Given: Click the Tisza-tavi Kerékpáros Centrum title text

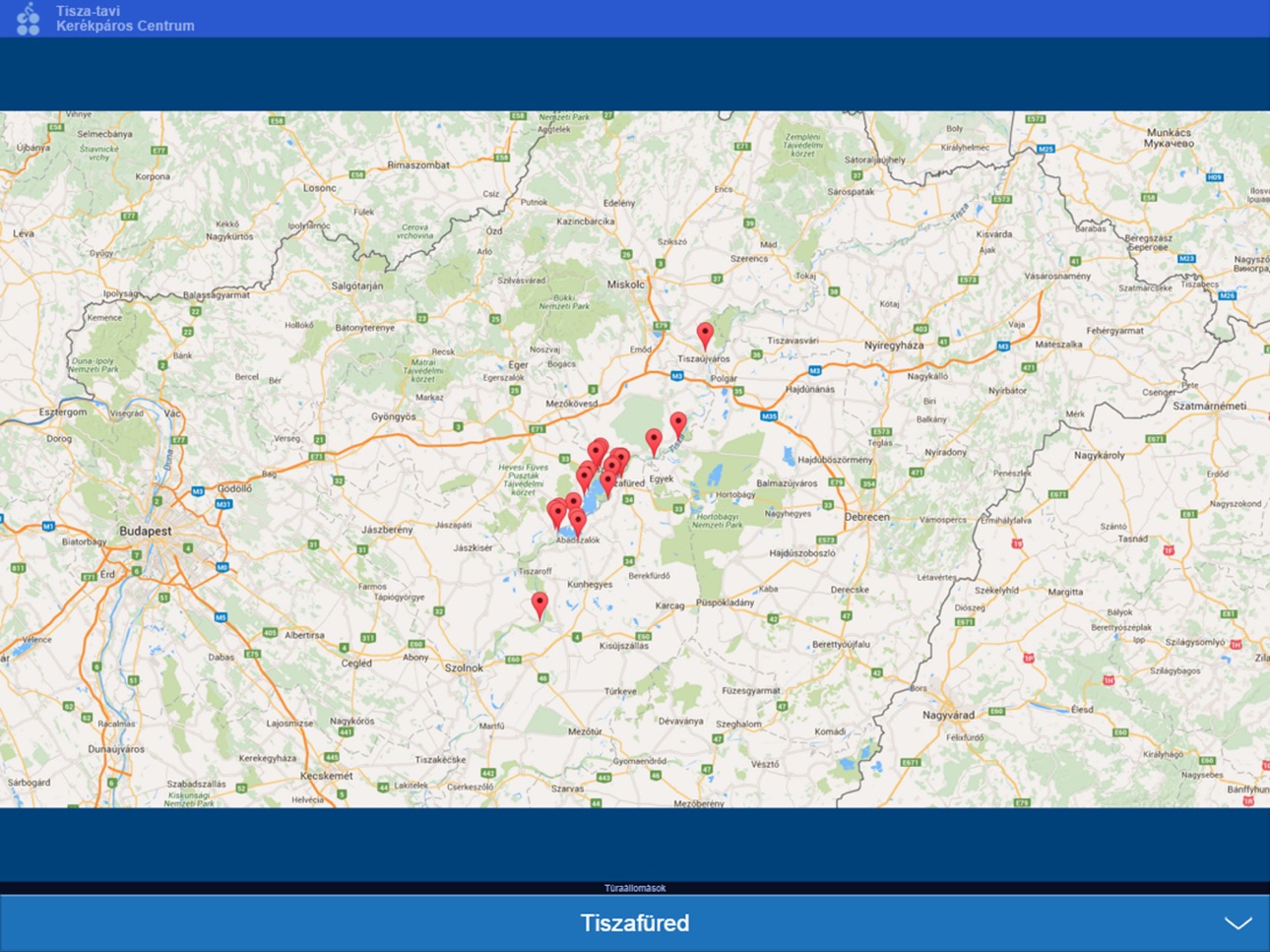Looking at the screenshot, I should [125, 19].
